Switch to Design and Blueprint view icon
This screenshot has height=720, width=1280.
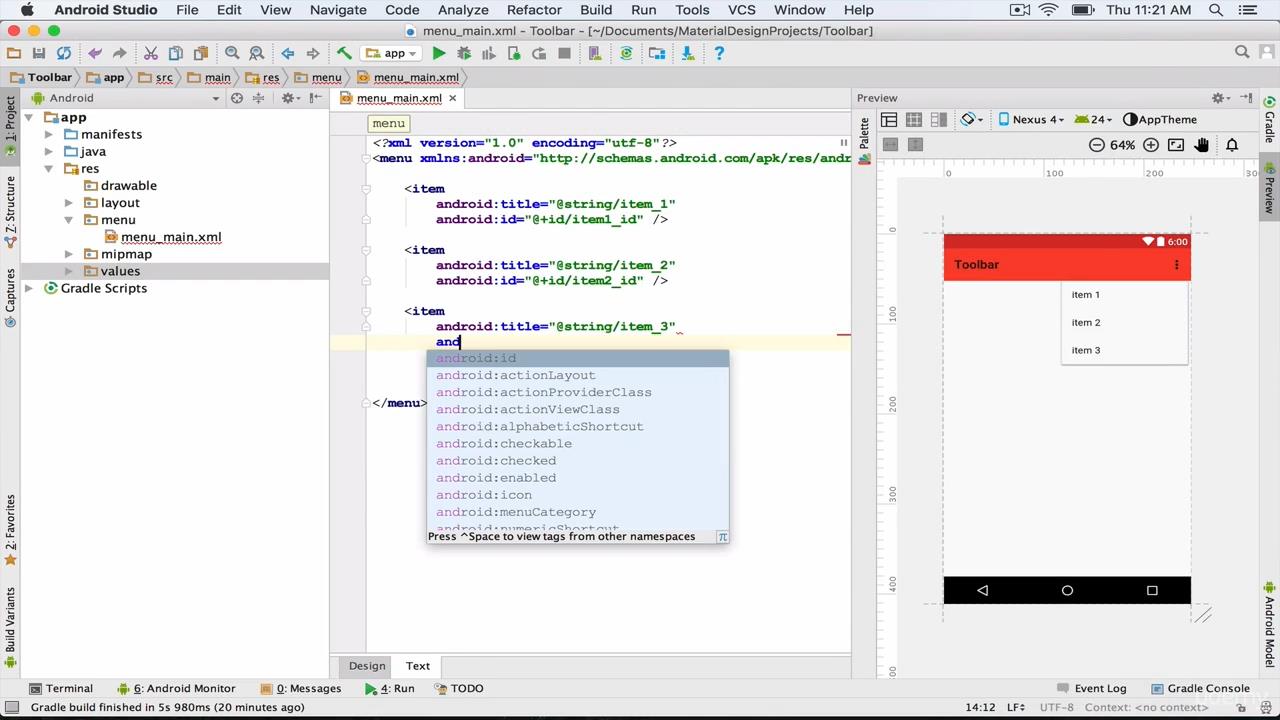point(938,120)
